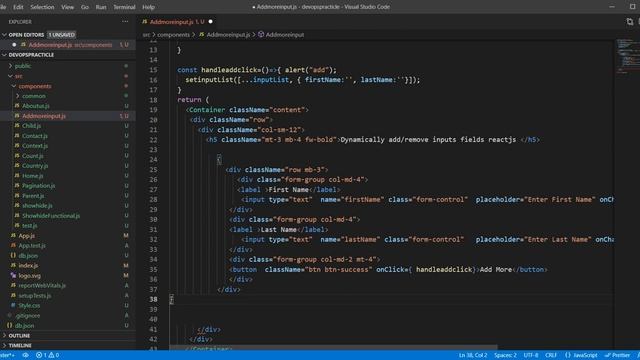Expand the common folder

[x=34, y=96]
